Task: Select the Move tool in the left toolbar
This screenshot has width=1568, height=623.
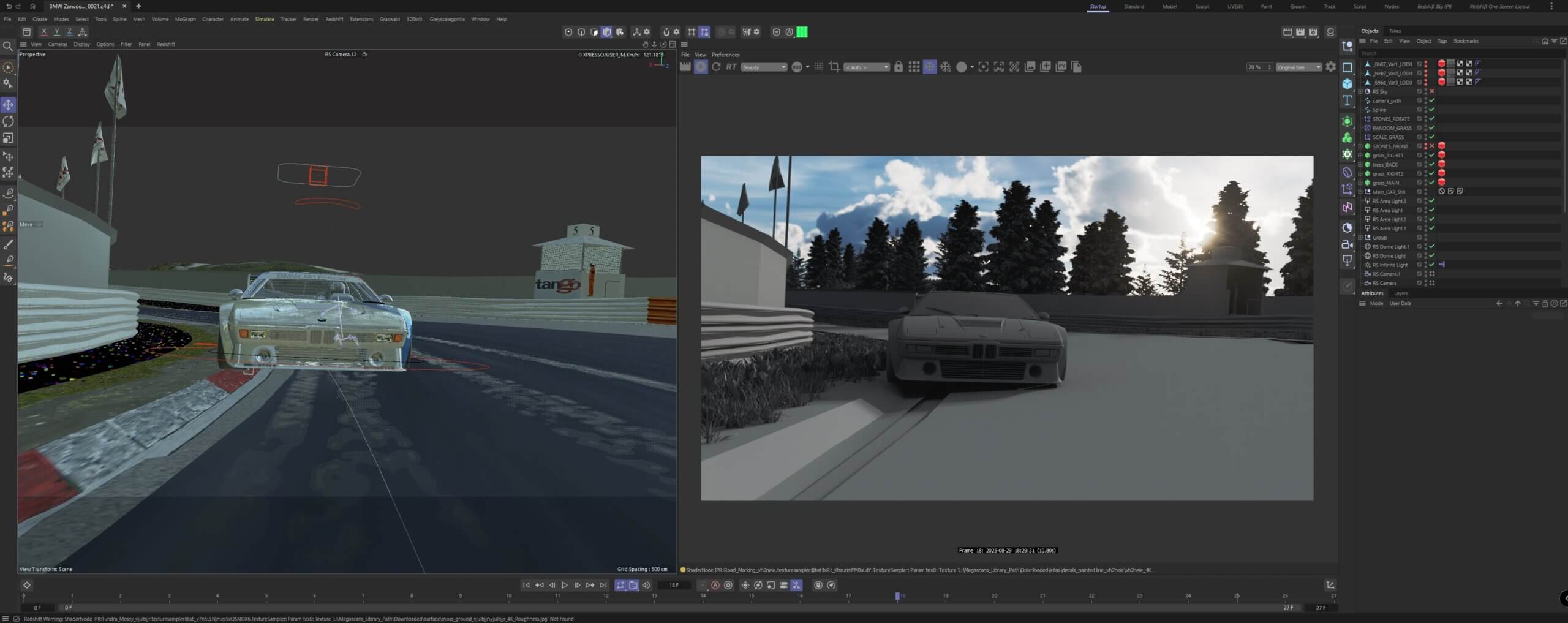Action: 8,105
